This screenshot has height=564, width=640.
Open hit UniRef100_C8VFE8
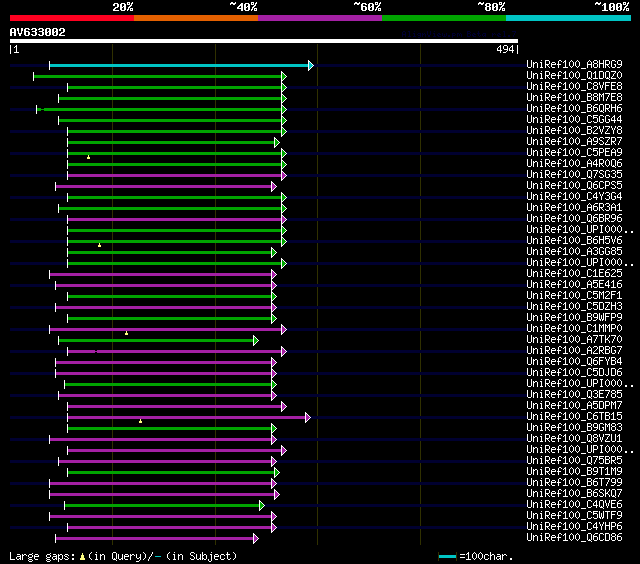(574, 87)
